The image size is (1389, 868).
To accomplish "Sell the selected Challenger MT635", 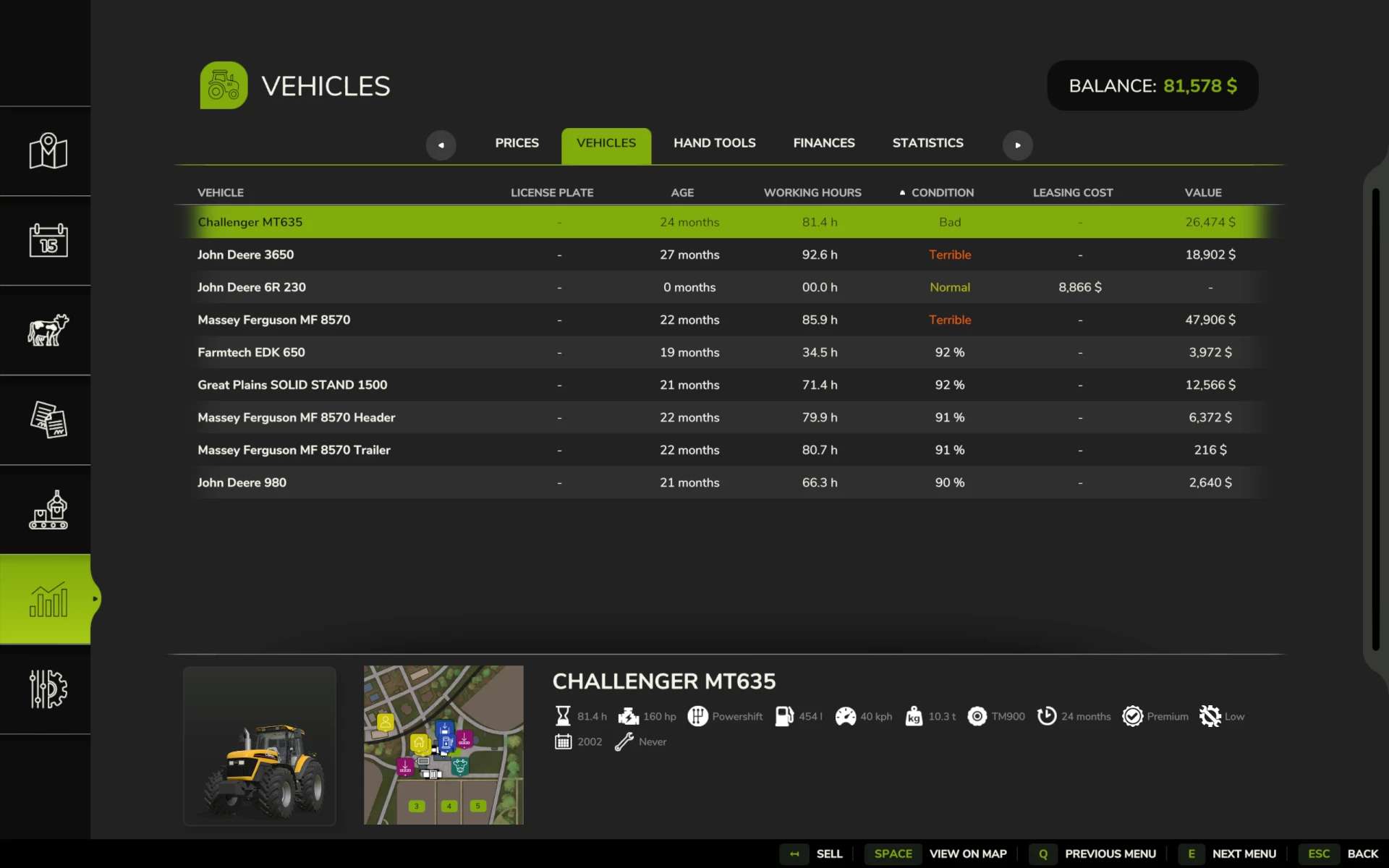I will pos(828,854).
